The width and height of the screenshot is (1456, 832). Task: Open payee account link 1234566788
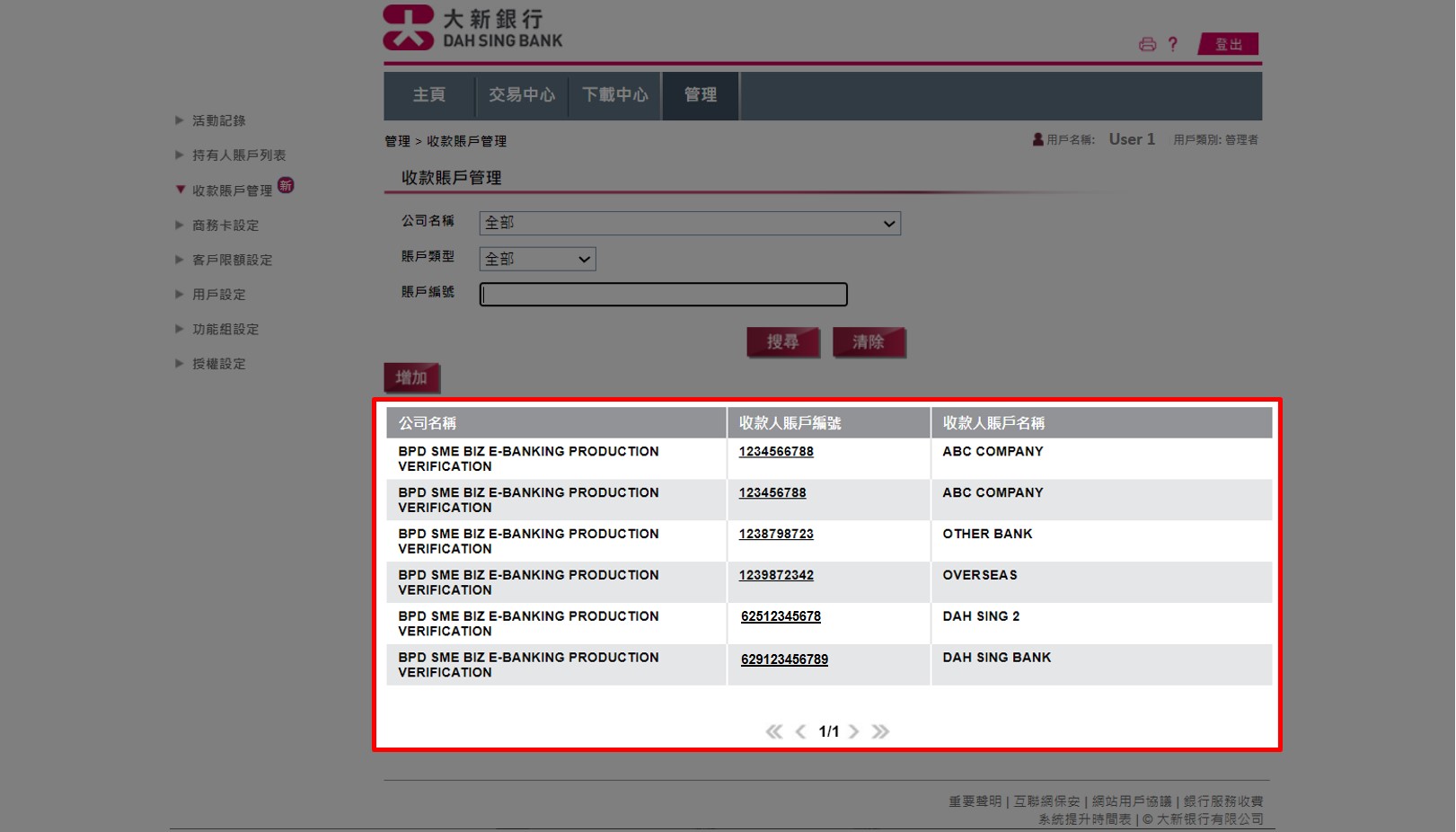click(776, 452)
